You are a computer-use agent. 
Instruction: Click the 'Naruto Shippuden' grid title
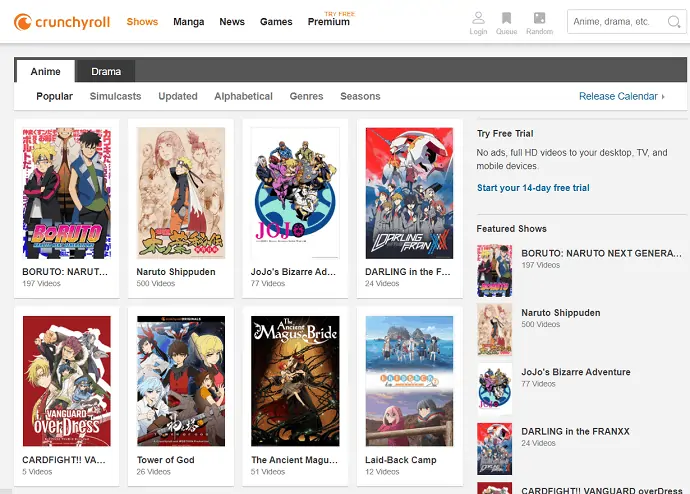tap(176, 272)
